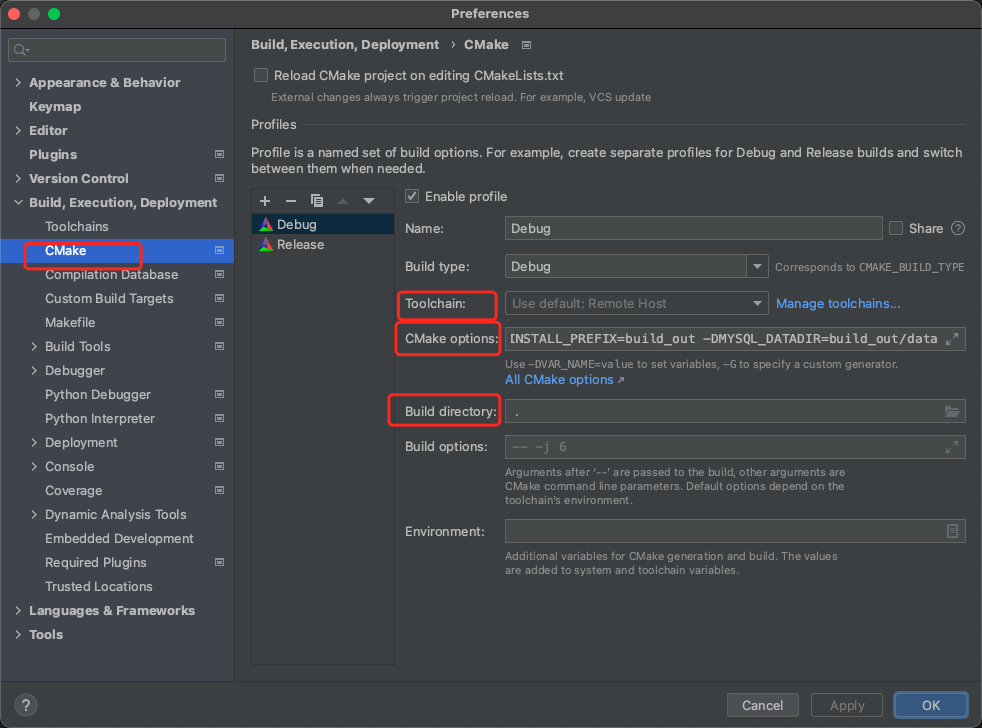Image resolution: width=982 pixels, height=728 pixels.
Task: Select the Debug profile in list
Action: pyautogui.click(x=323, y=224)
